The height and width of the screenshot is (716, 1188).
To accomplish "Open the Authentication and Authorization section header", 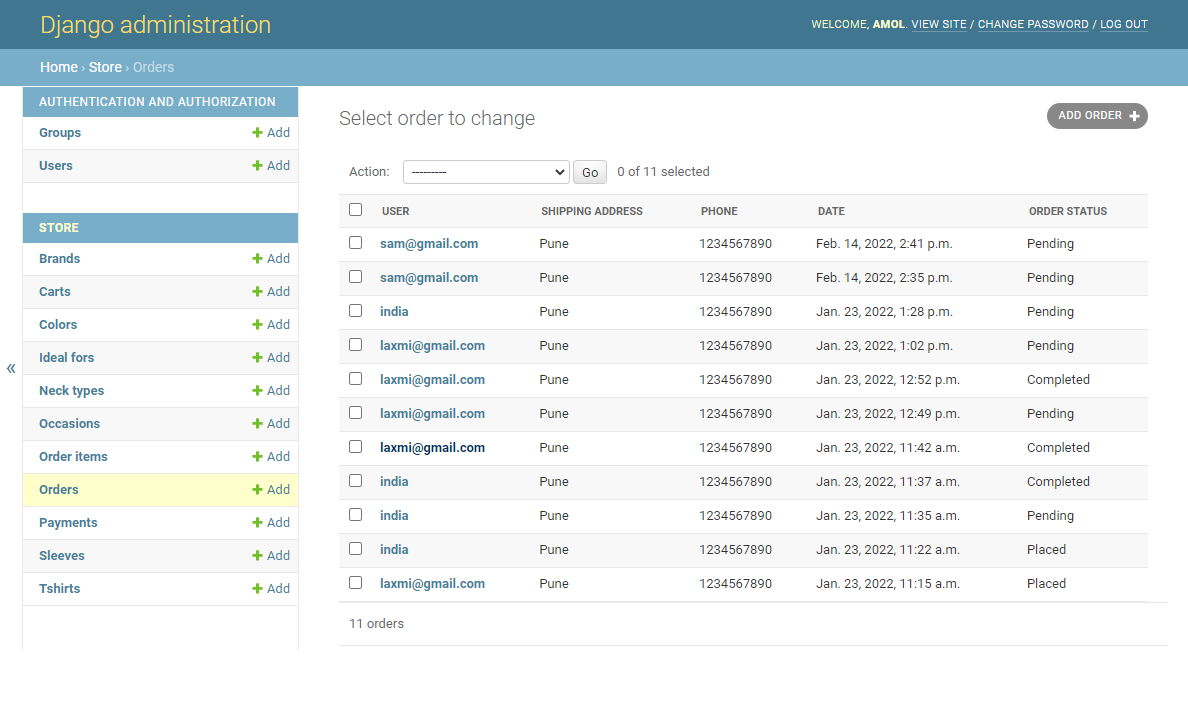I will click(x=158, y=102).
